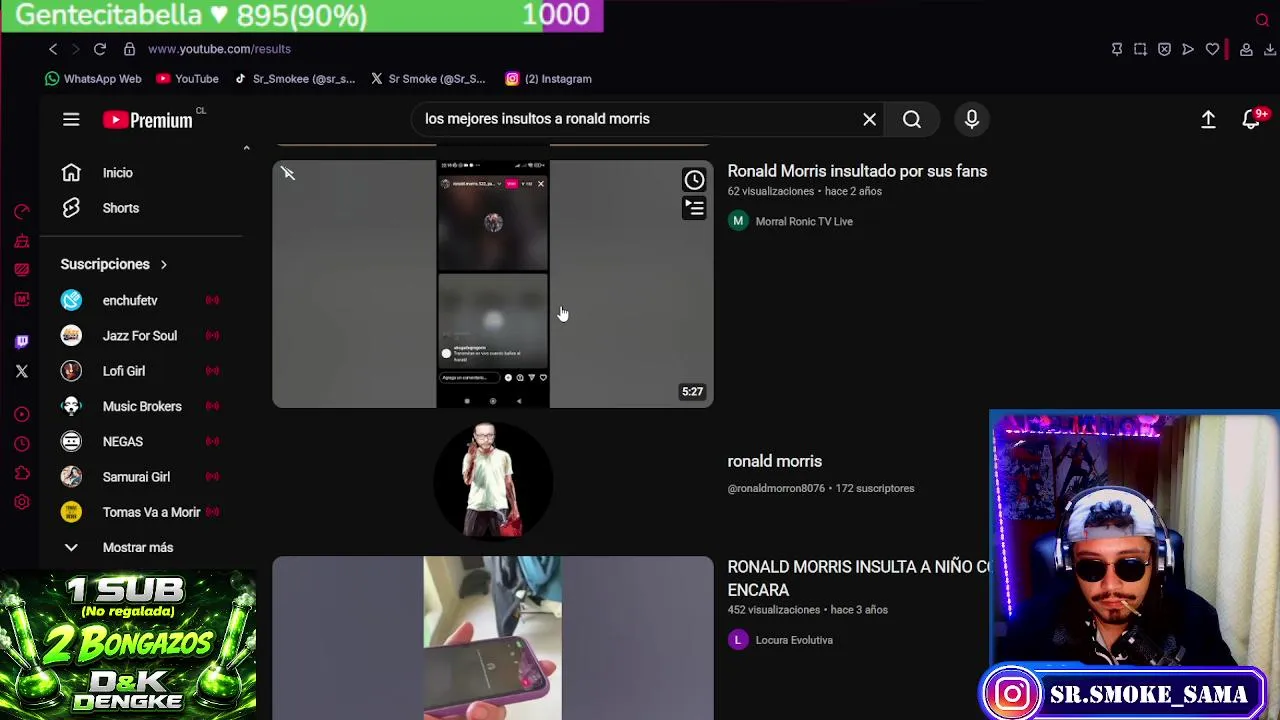Open the settings gear in browser sidebar
Viewport: 1280px width, 720px height.
point(22,502)
